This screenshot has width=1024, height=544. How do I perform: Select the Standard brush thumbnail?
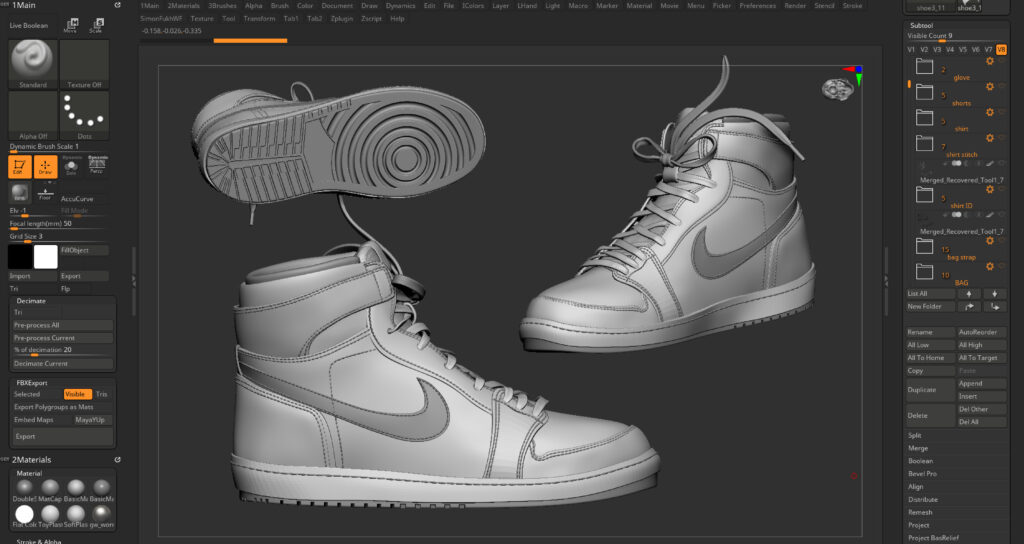(33, 64)
